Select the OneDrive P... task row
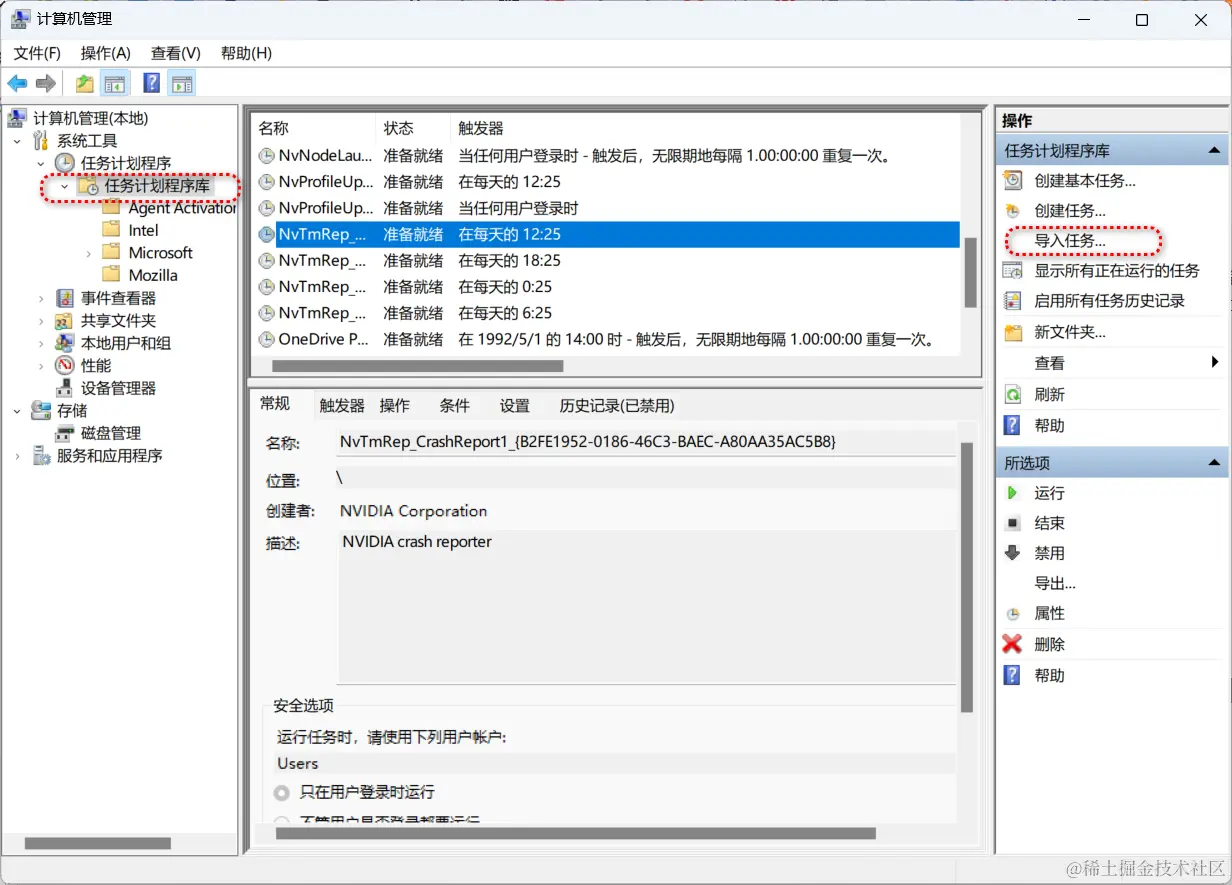The height and width of the screenshot is (885, 1232). click(604, 339)
